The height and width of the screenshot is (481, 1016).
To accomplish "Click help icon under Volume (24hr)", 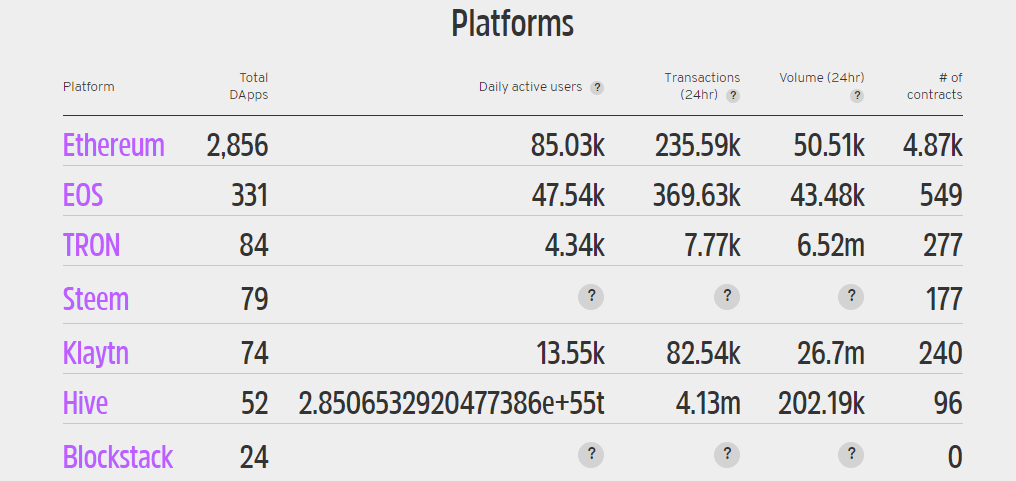I will pos(857,96).
